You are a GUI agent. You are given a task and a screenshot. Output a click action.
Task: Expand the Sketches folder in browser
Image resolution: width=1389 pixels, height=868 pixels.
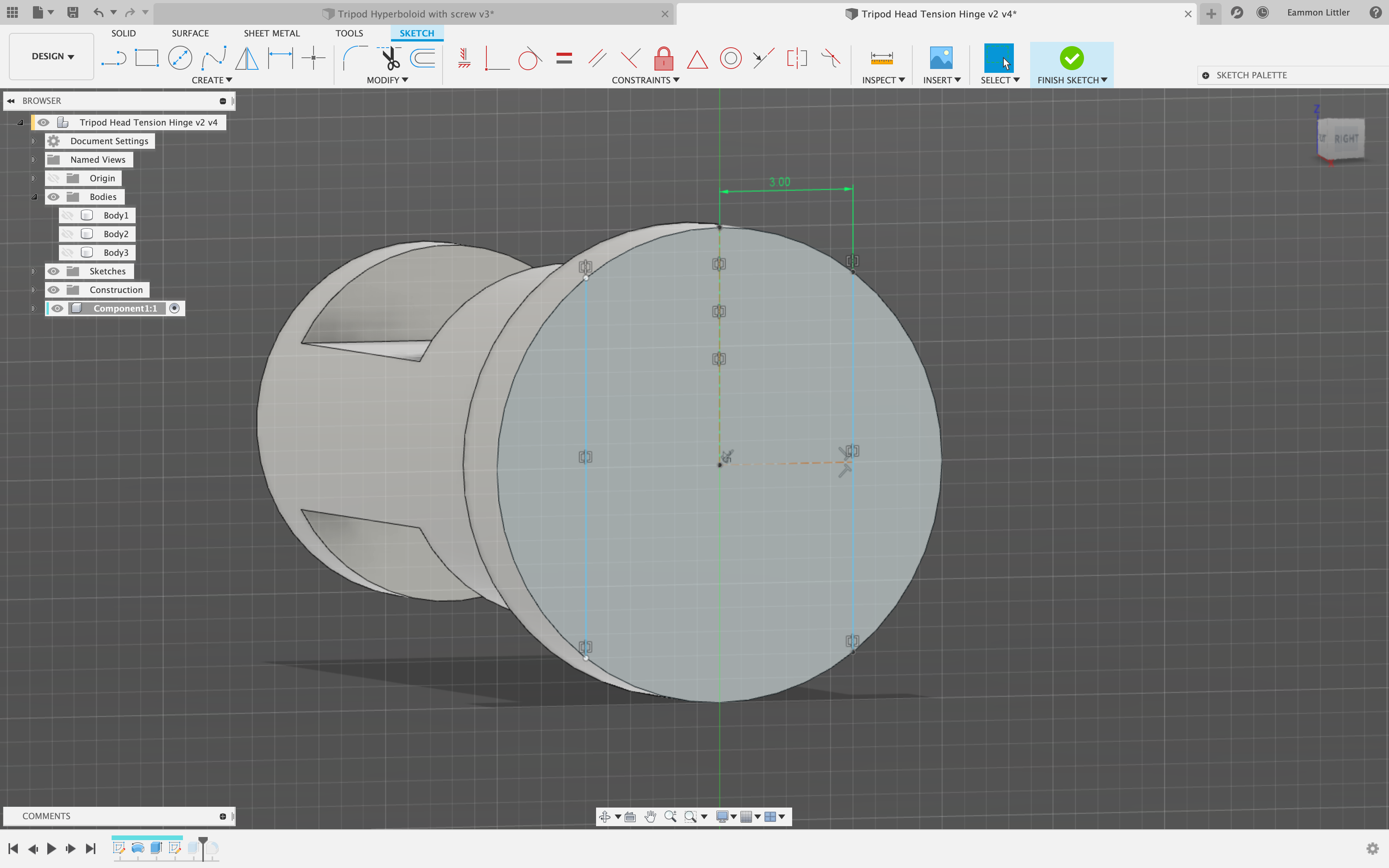pos(33,270)
